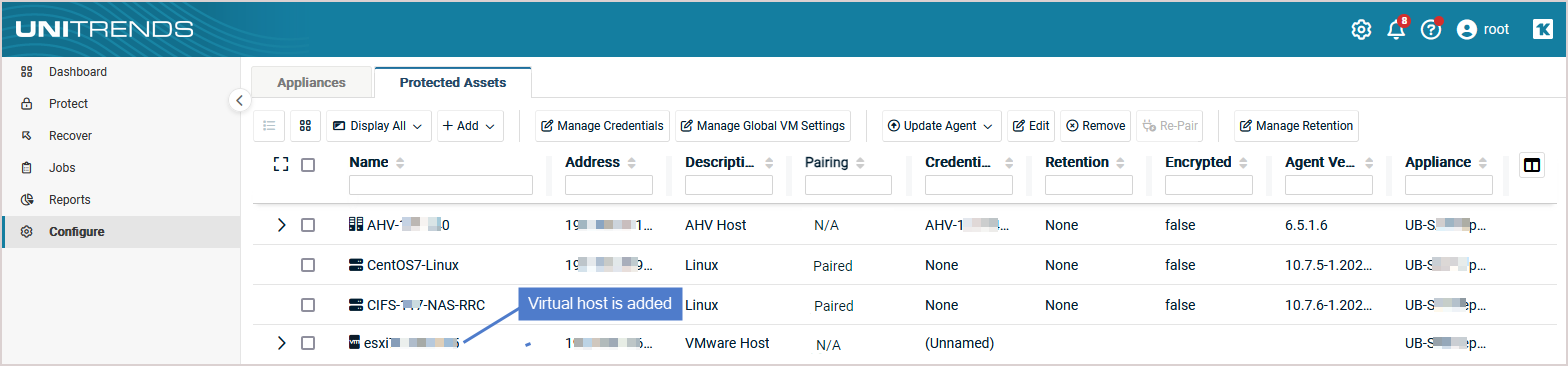
Task: Open the Add dropdown
Action: [470, 126]
